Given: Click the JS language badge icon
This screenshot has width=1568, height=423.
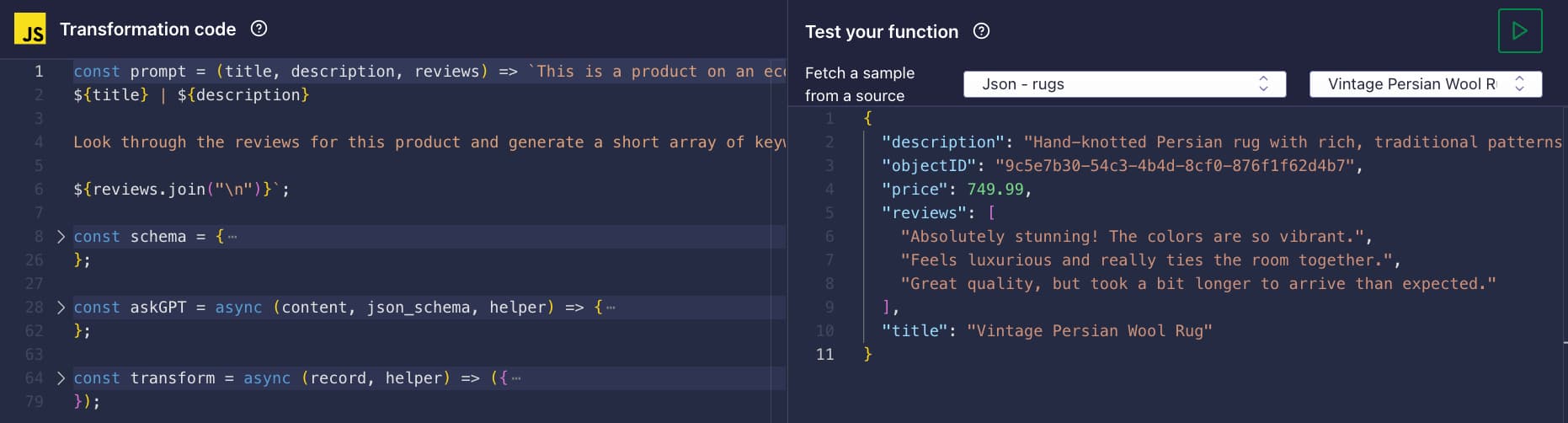Looking at the screenshot, I should 30,29.
